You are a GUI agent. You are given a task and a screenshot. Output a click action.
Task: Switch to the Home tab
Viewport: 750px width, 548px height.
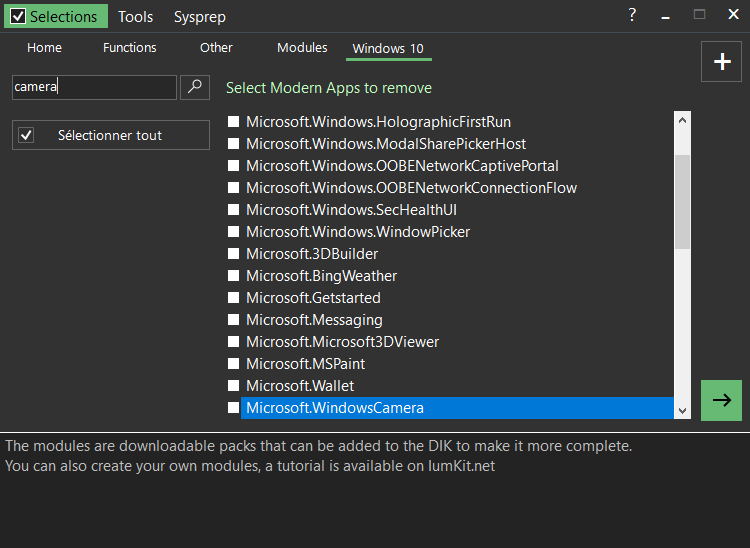(44, 48)
